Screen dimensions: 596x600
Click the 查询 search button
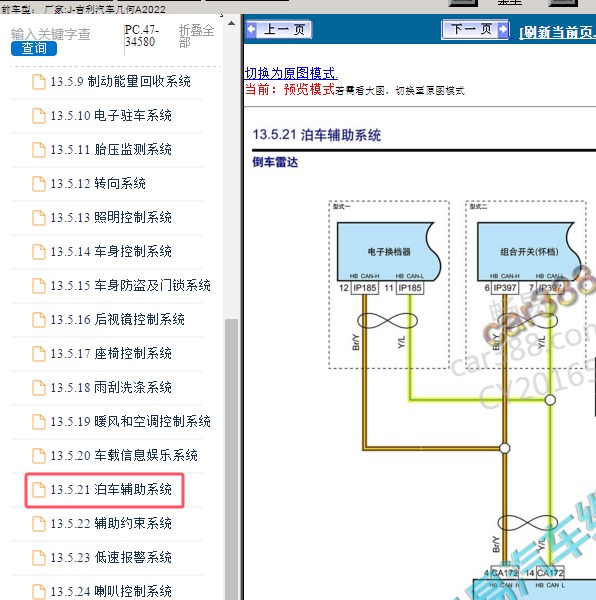(34, 48)
